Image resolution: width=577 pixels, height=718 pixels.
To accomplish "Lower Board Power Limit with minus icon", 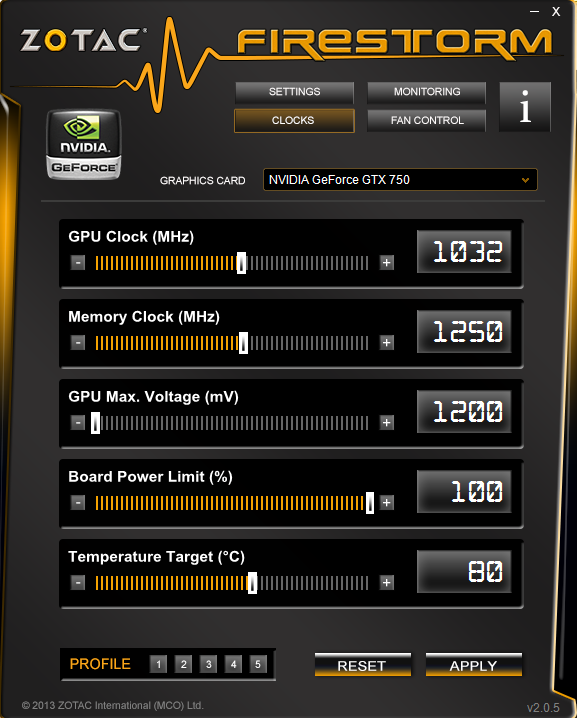I will pos(78,502).
